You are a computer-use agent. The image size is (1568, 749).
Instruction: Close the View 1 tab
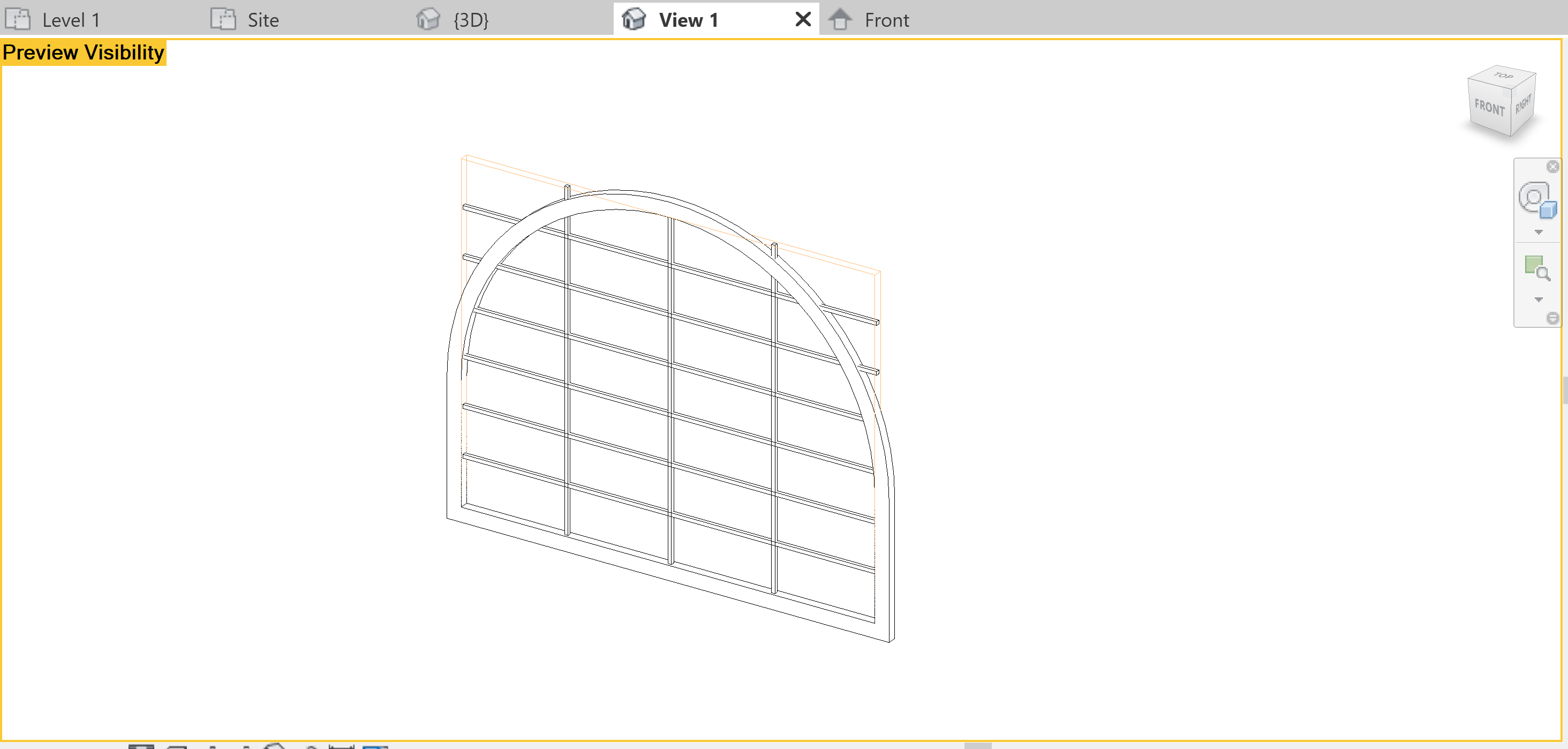(802, 19)
